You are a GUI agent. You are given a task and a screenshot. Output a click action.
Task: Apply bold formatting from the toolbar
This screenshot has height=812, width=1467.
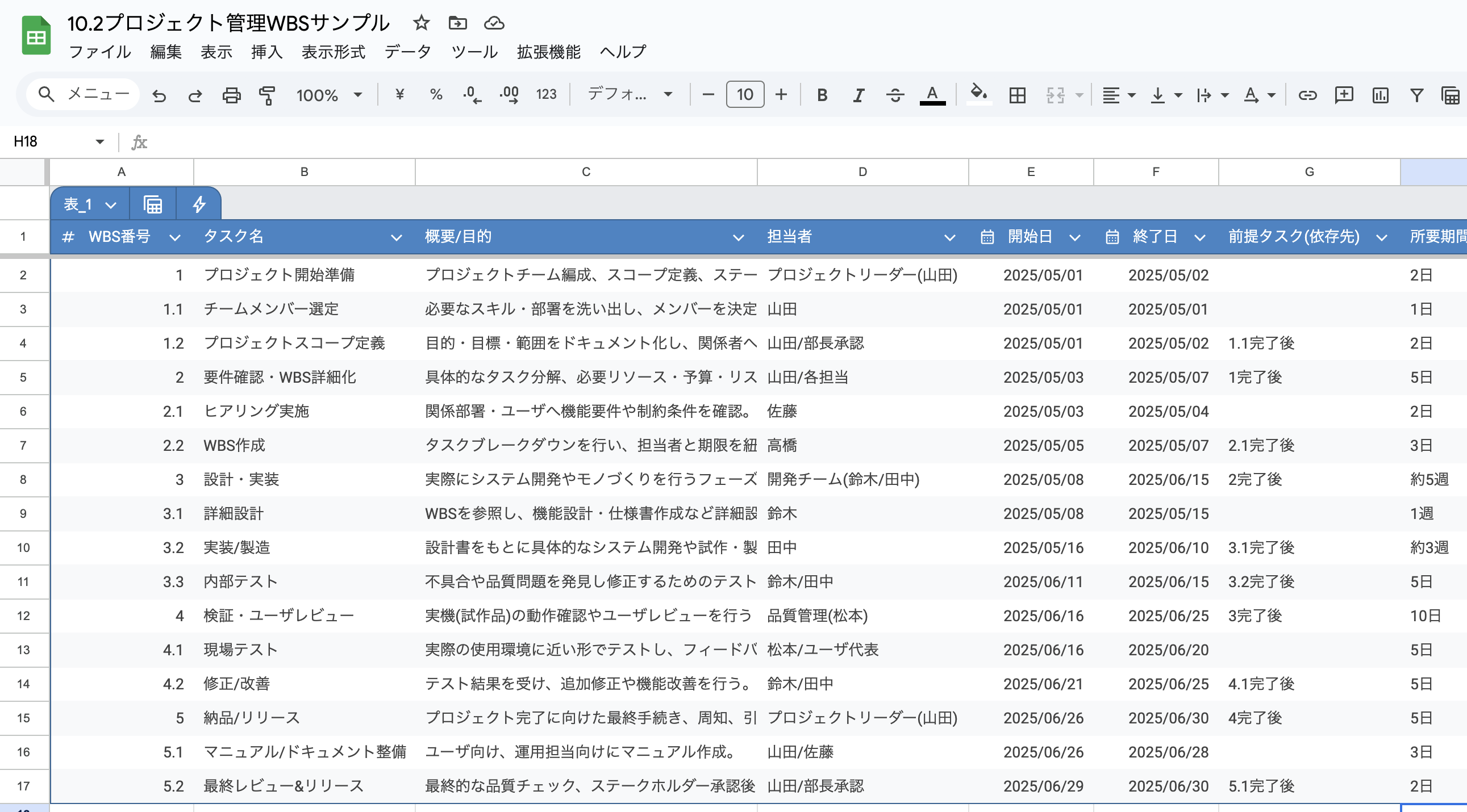coord(822,94)
